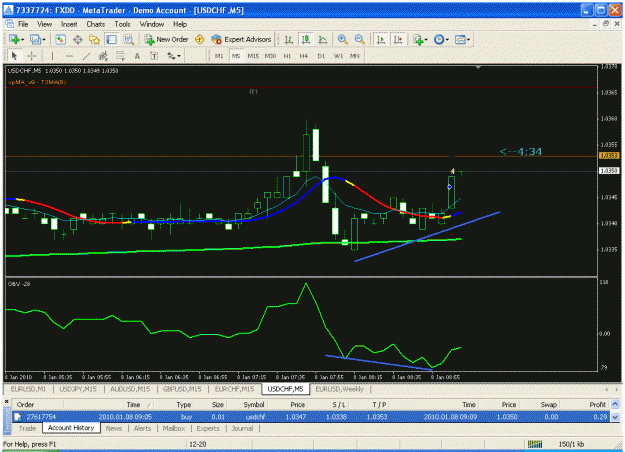Open the News terminal tab
The height and width of the screenshot is (452, 625).
coord(114,428)
